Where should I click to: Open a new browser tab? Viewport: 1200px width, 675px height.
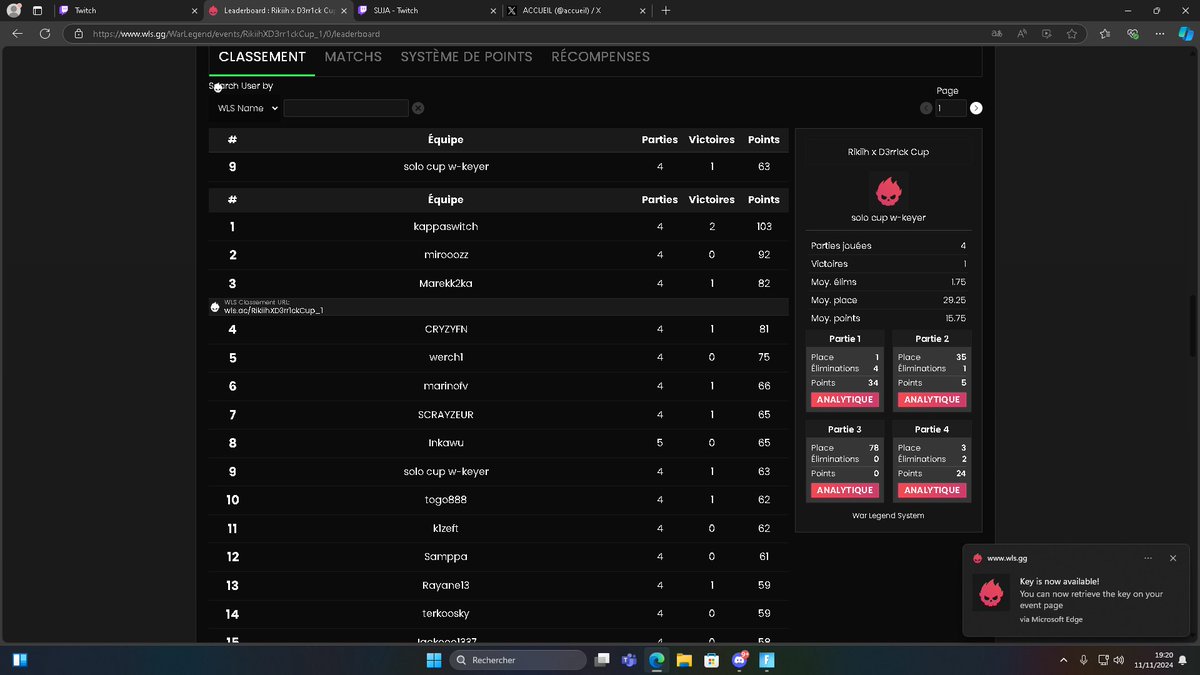point(666,10)
